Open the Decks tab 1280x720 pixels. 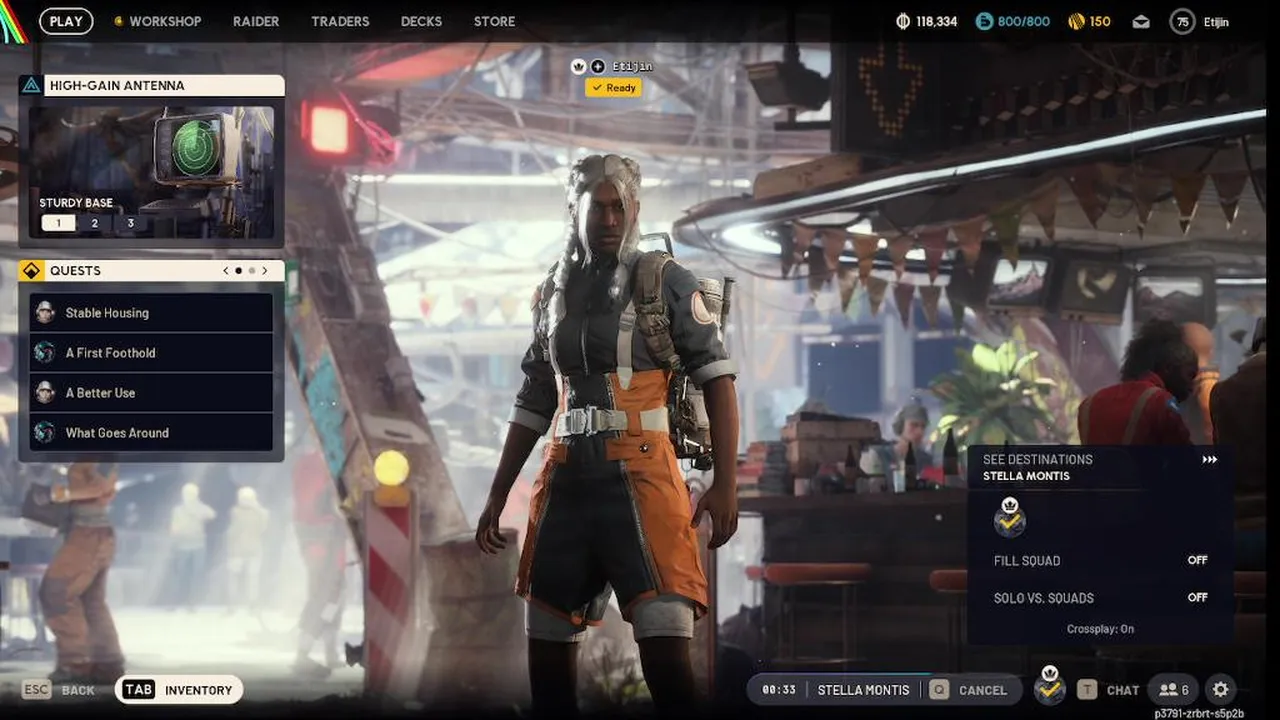[421, 21]
